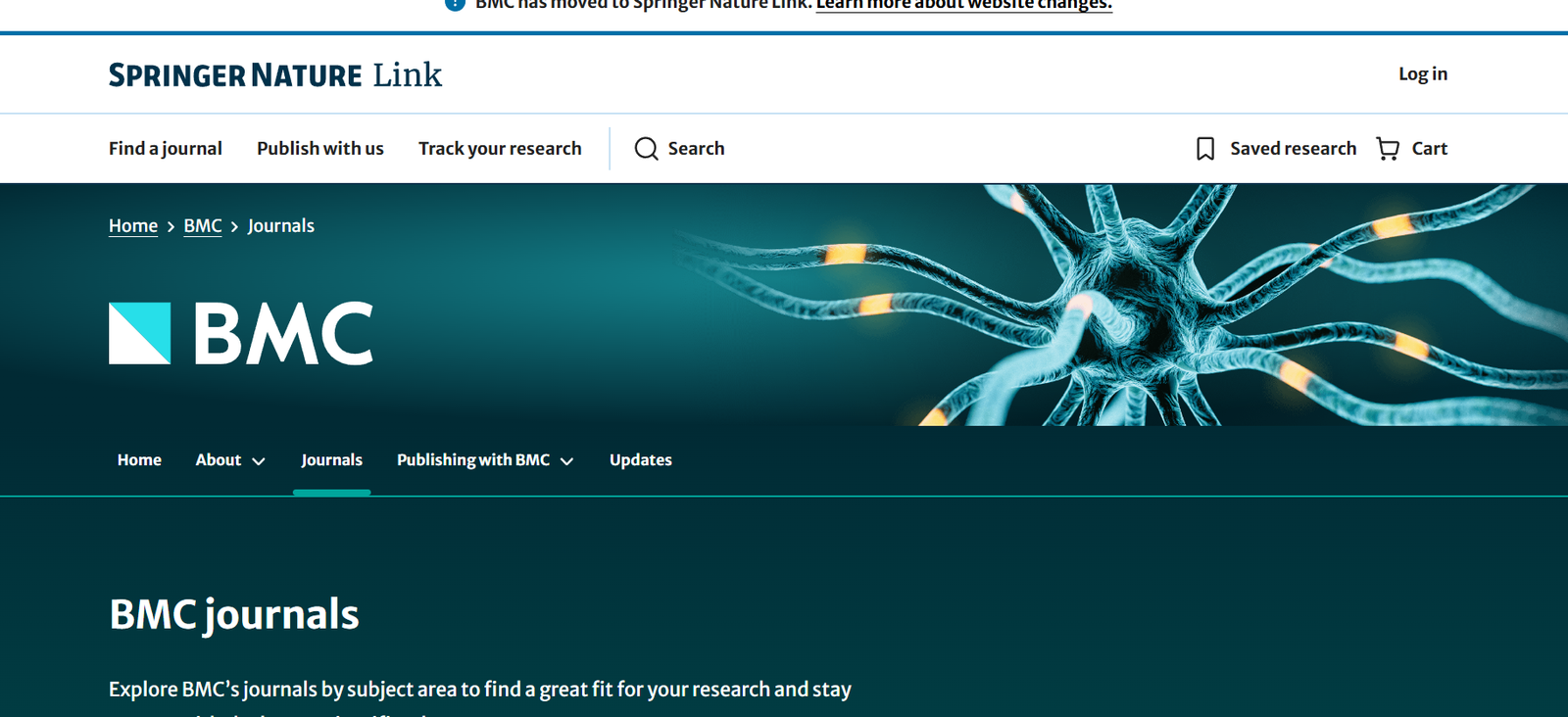Open Learn more about website changes link

tap(963, 5)
